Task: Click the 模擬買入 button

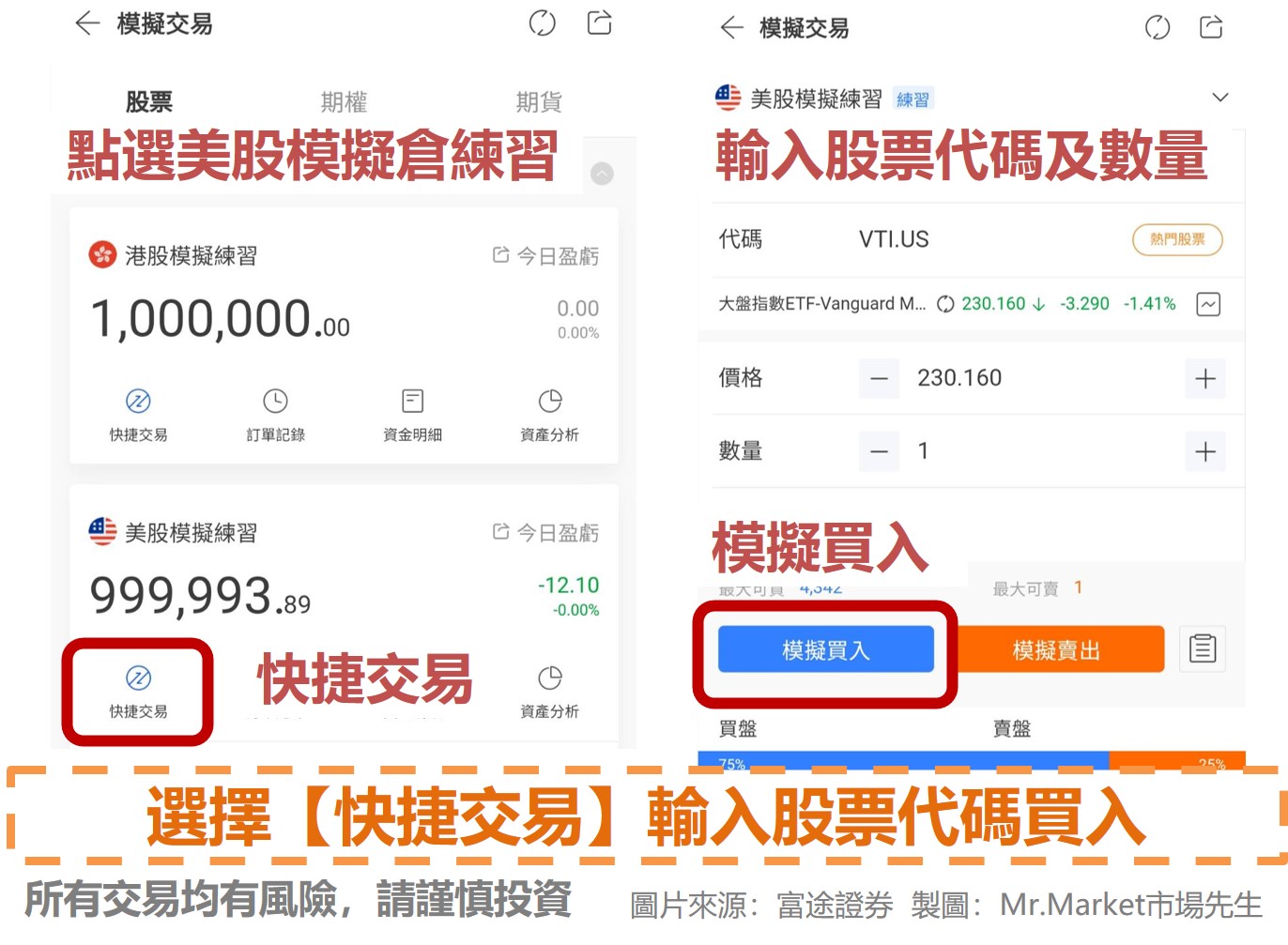Action: point(826,649)
